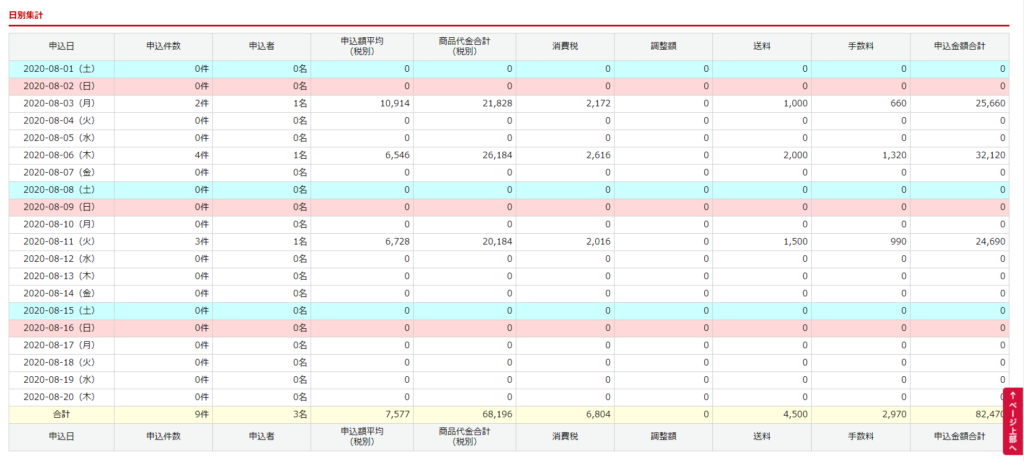This screenshot has width=1024, height=461.
Task: Click the 21,828 product total cell
Action: [x=464, y=104]
